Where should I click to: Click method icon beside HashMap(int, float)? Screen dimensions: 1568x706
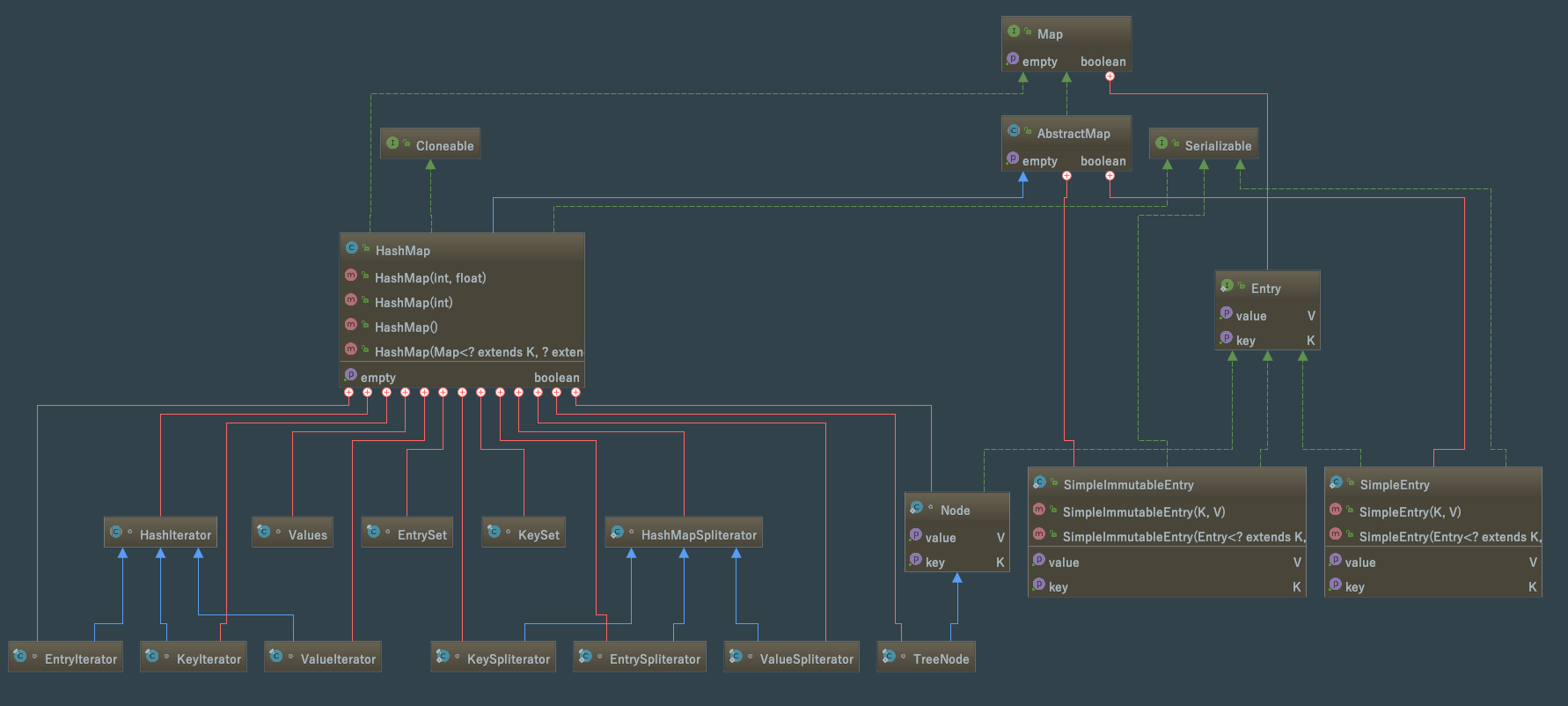tap(351, 276)
